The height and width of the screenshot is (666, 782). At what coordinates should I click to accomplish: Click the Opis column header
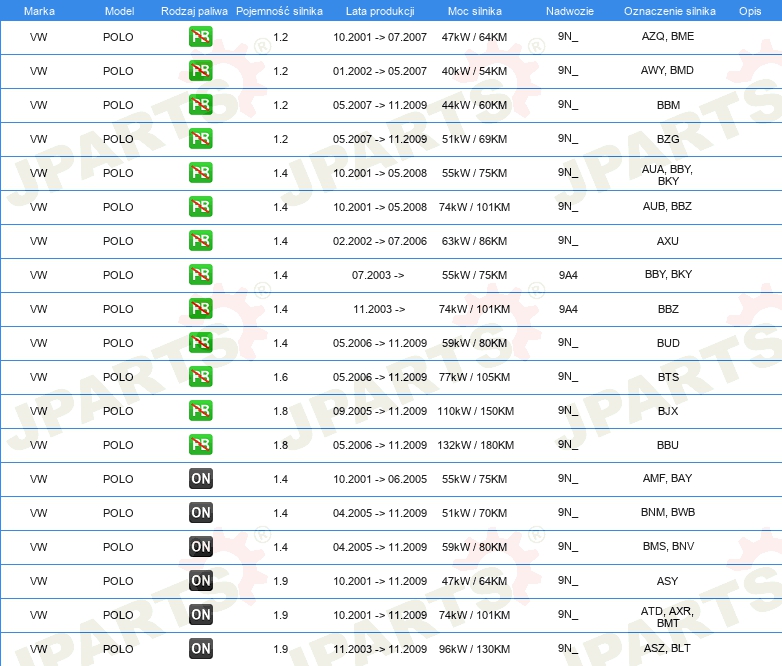(750, 11)
